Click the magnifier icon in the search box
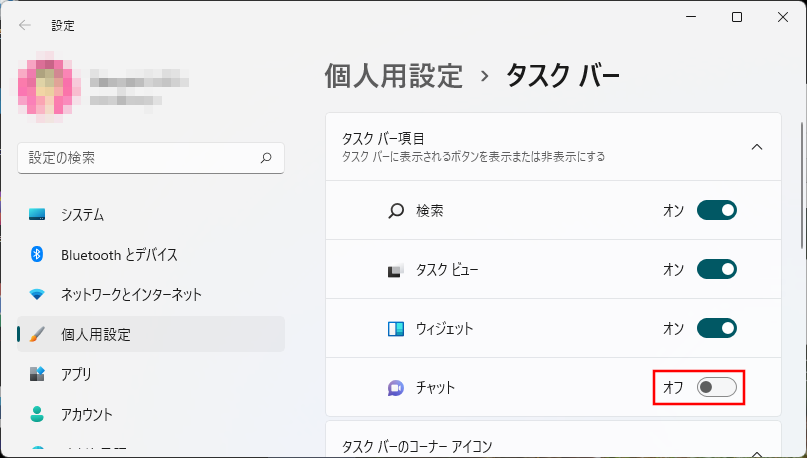Image resolution: width=807 pixels, height=458 pixels. pos(266,158)
